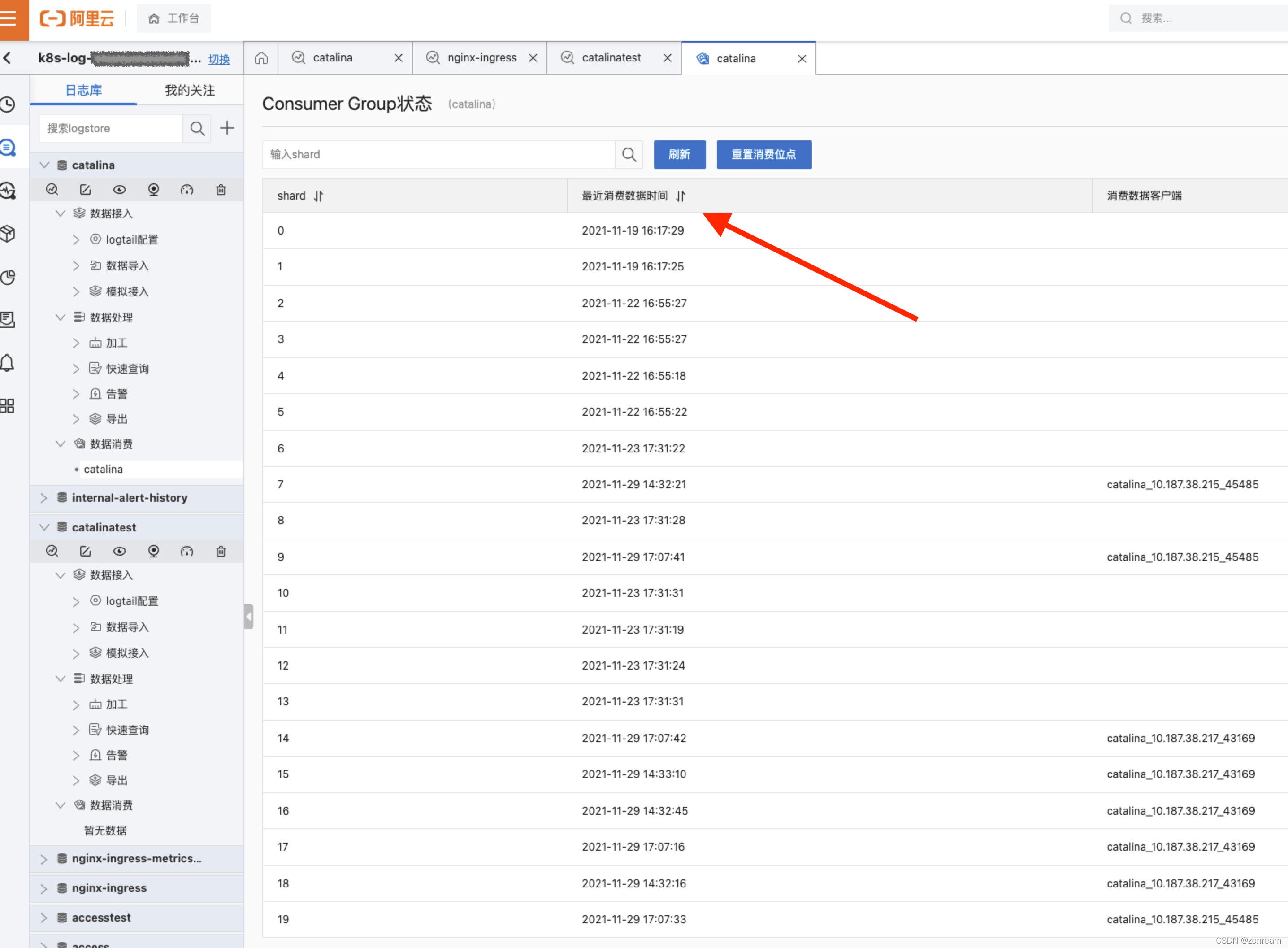Click the shard search magnifier icon
Screen dimensions: 1288x948
[629, 154]
